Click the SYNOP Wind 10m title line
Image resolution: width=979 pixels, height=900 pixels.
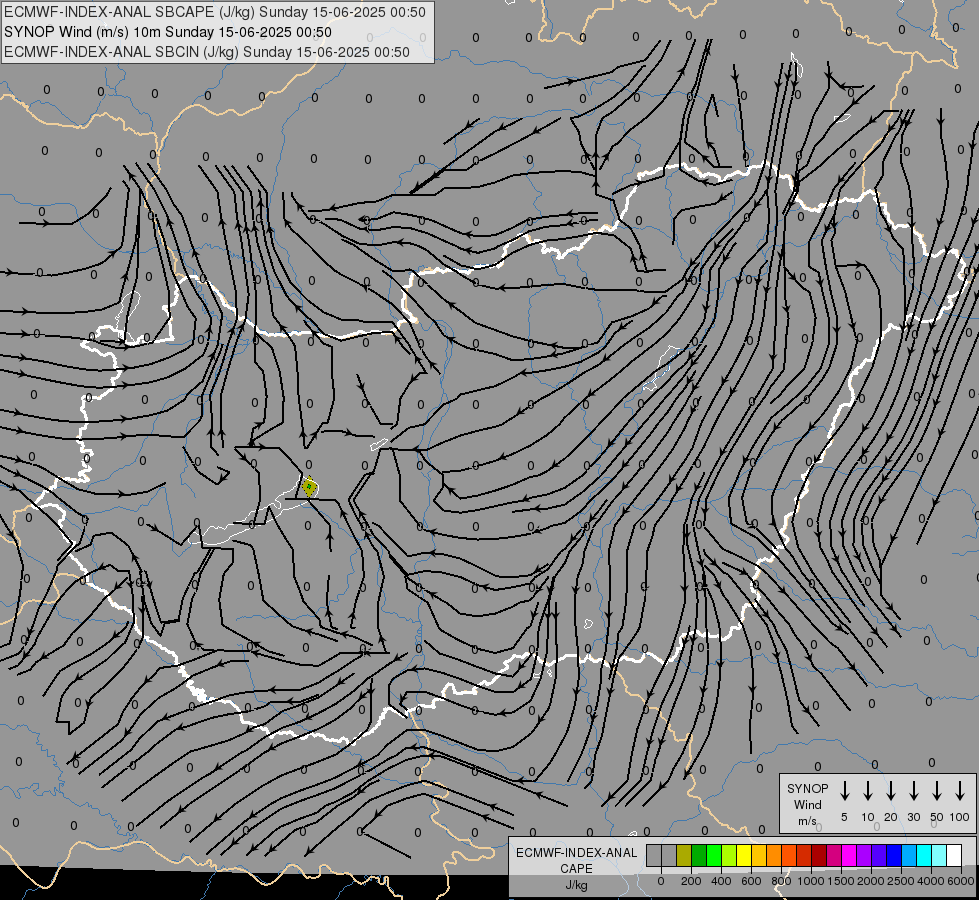[x=167, y=32]
